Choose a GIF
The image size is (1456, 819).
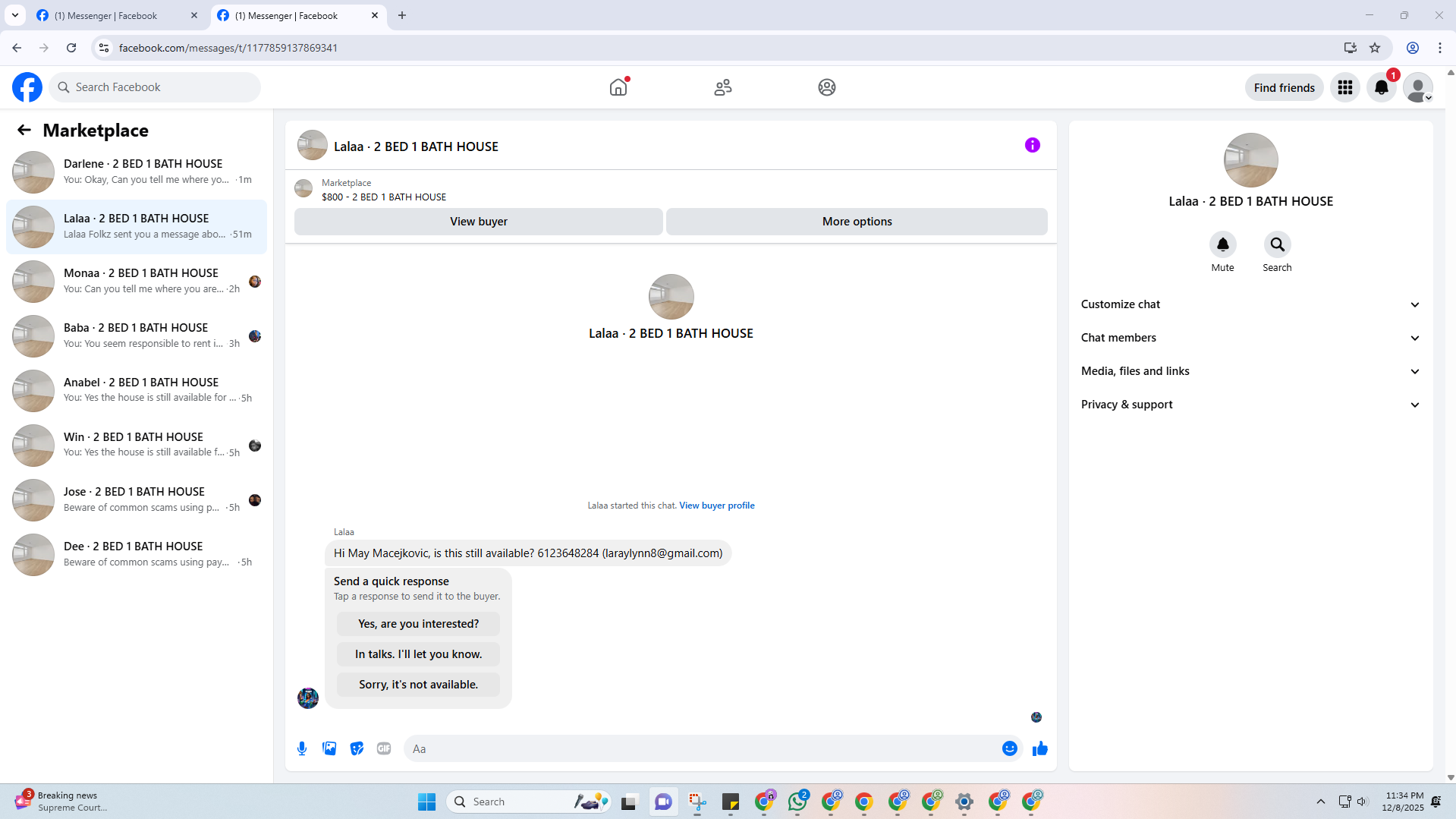(x=384, y=748)
